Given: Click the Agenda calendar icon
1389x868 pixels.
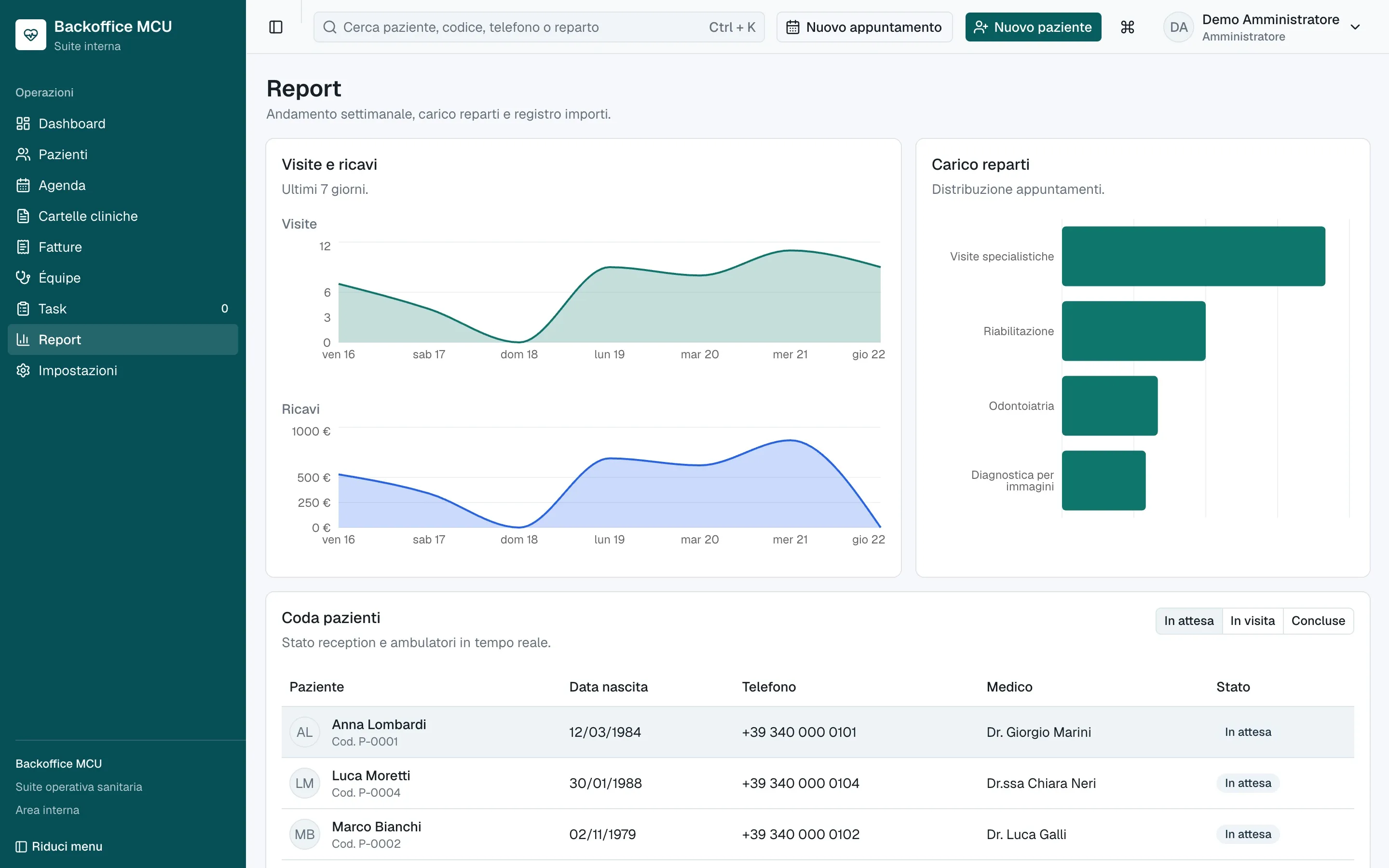Looking at the screenshot, I should pyautogui.click(x=23, y=186).
